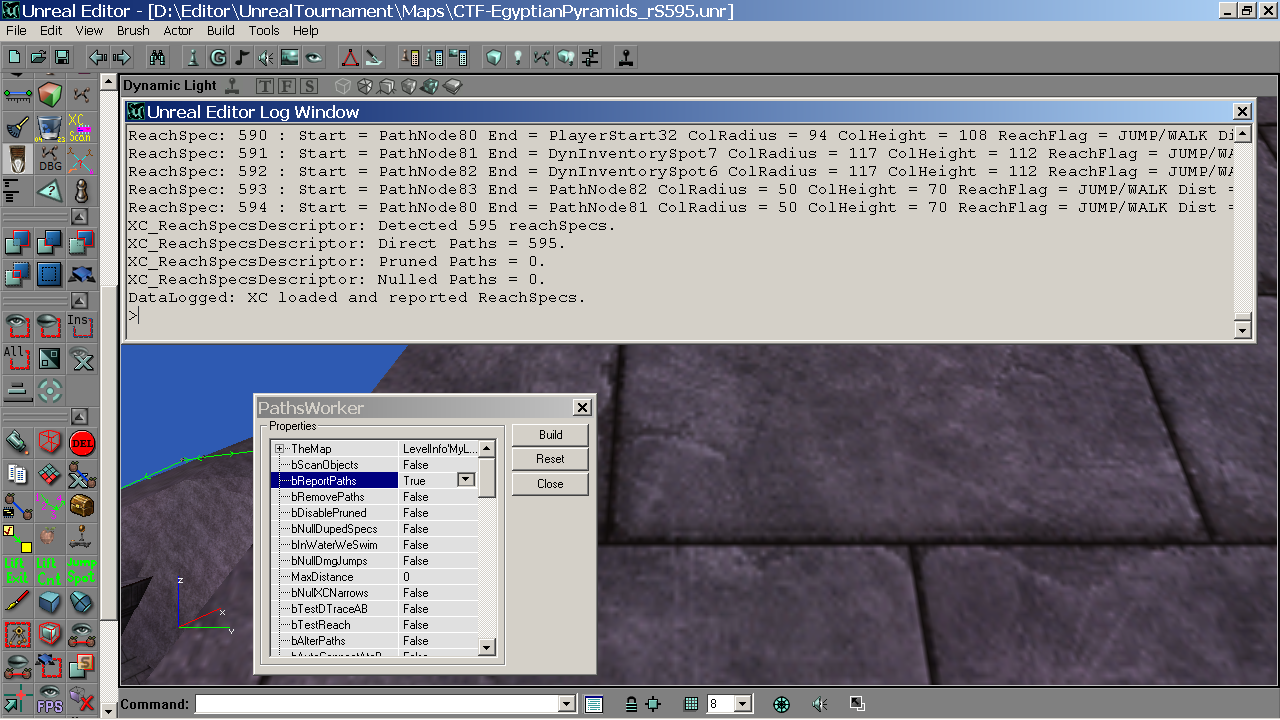Open the File menu

tap(16, 31)
